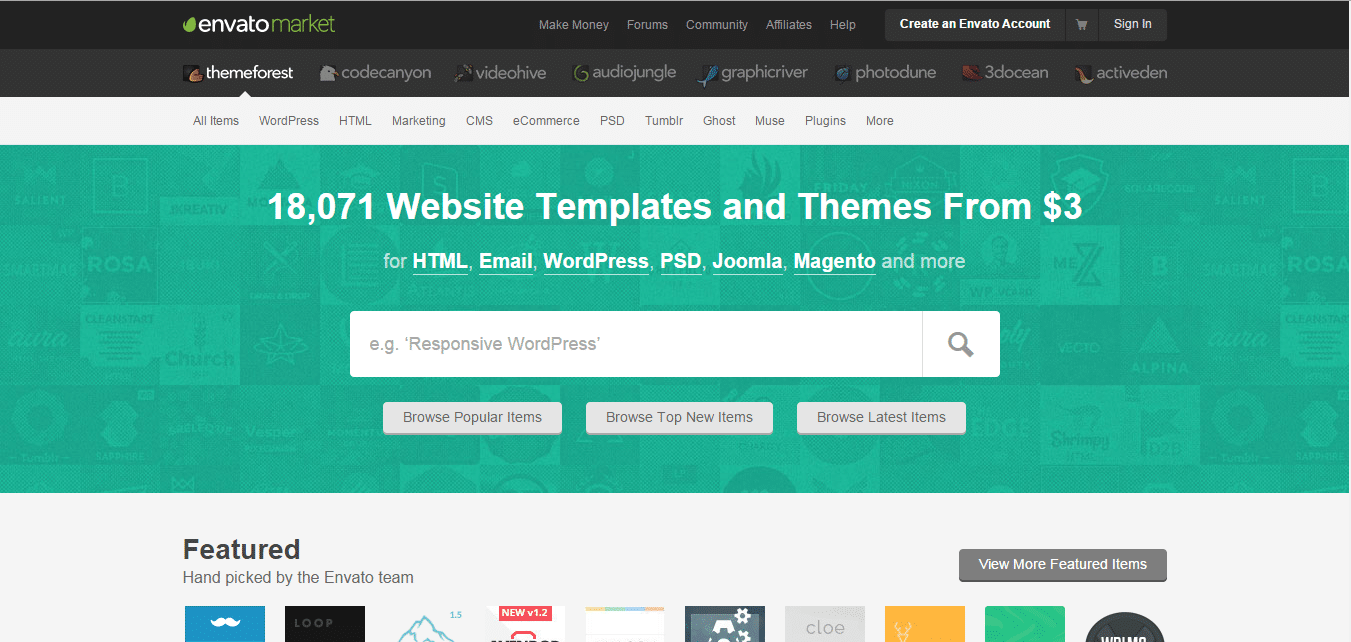Click Browse Popular Items button
This screenshot has height=642, width=1351.
[472, 418]
